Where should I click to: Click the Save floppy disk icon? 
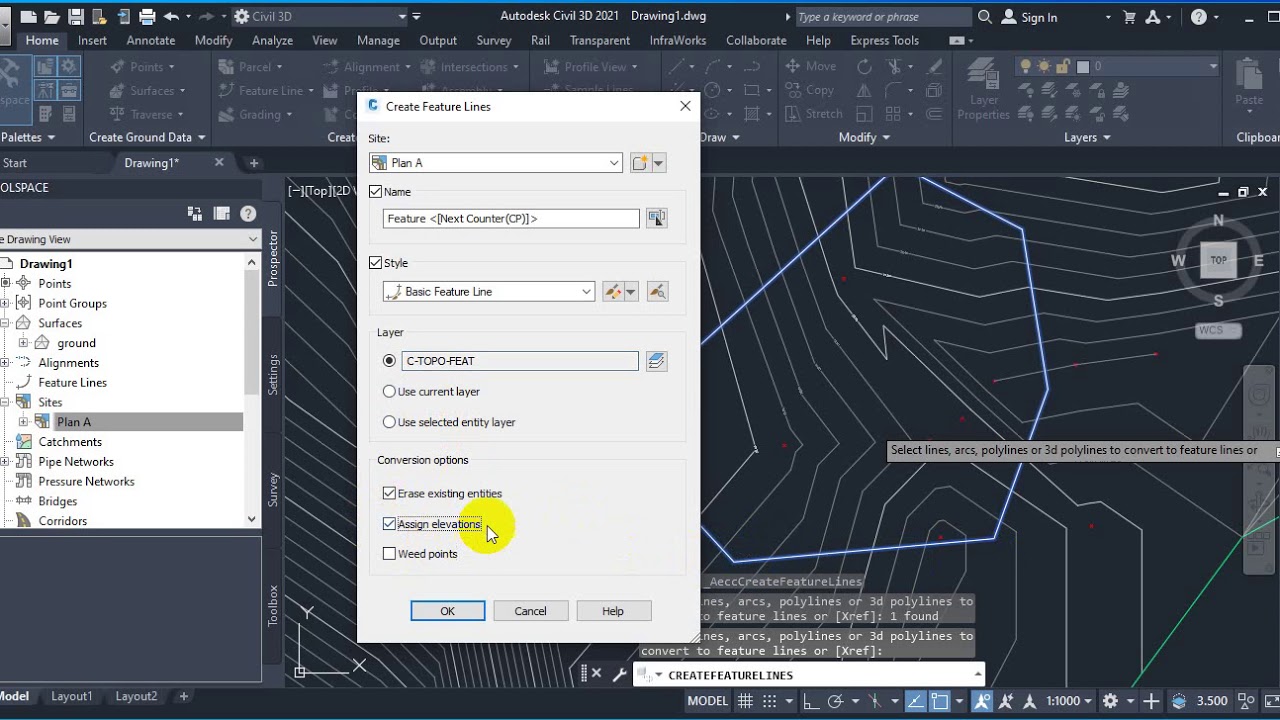point(75,17)
